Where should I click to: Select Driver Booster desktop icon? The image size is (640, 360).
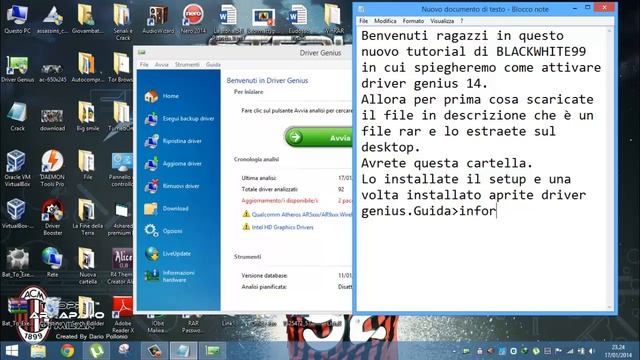point(52,217)
